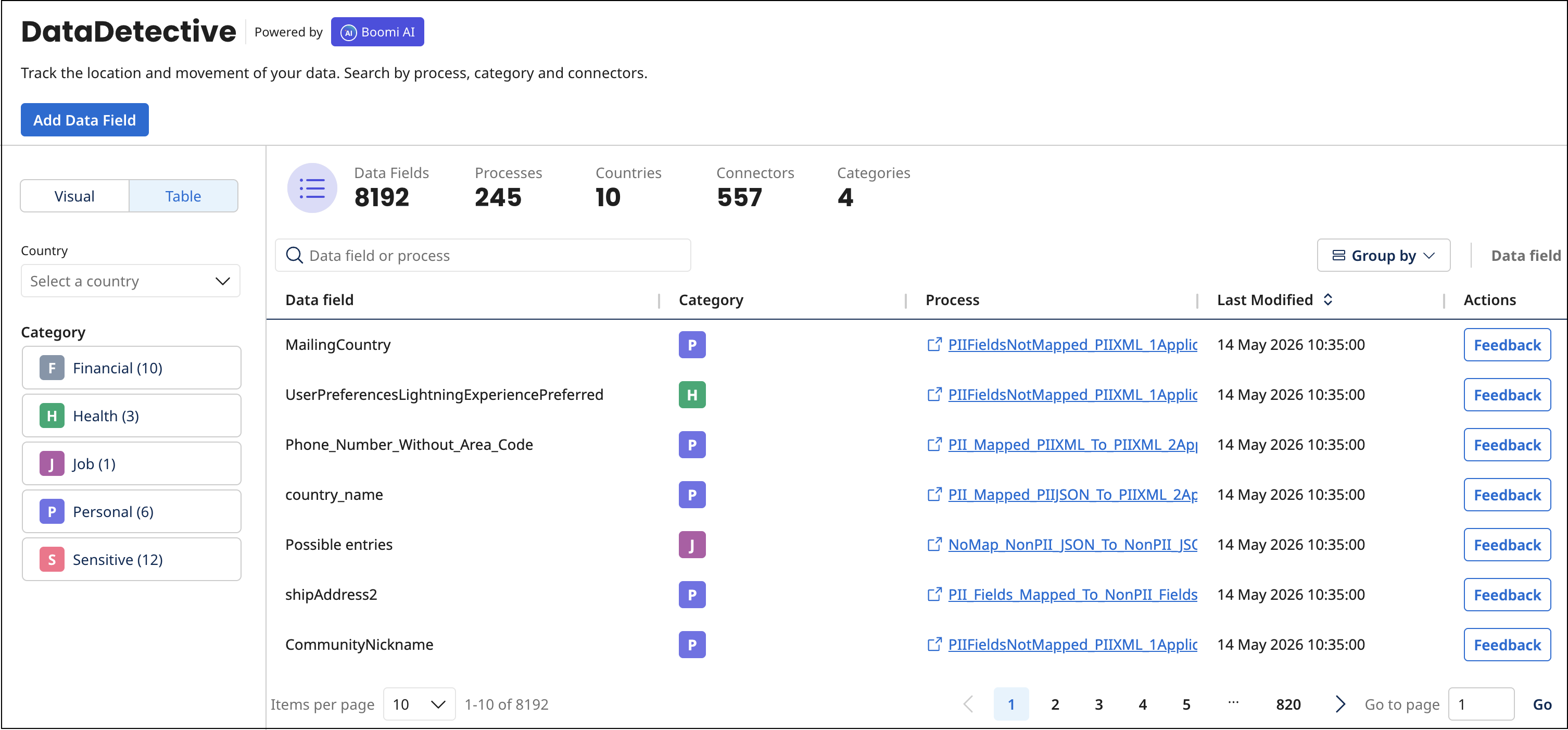This screenshot has width=1568, height=730.
Task: Click the P category icon for shipAddress2
Action: click(692, 594)
